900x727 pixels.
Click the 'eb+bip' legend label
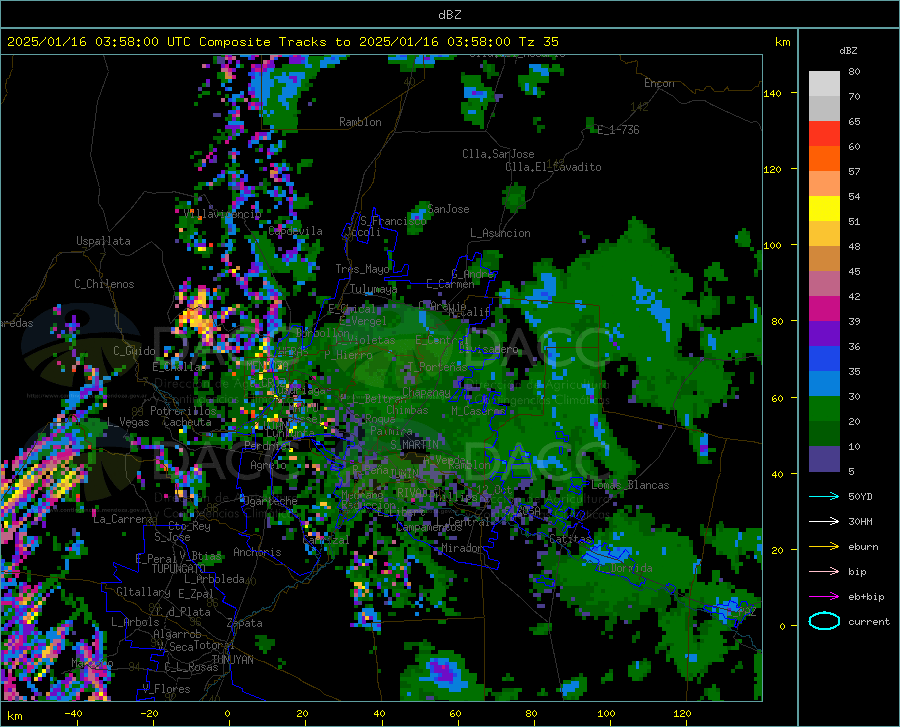tap(866, 597)
